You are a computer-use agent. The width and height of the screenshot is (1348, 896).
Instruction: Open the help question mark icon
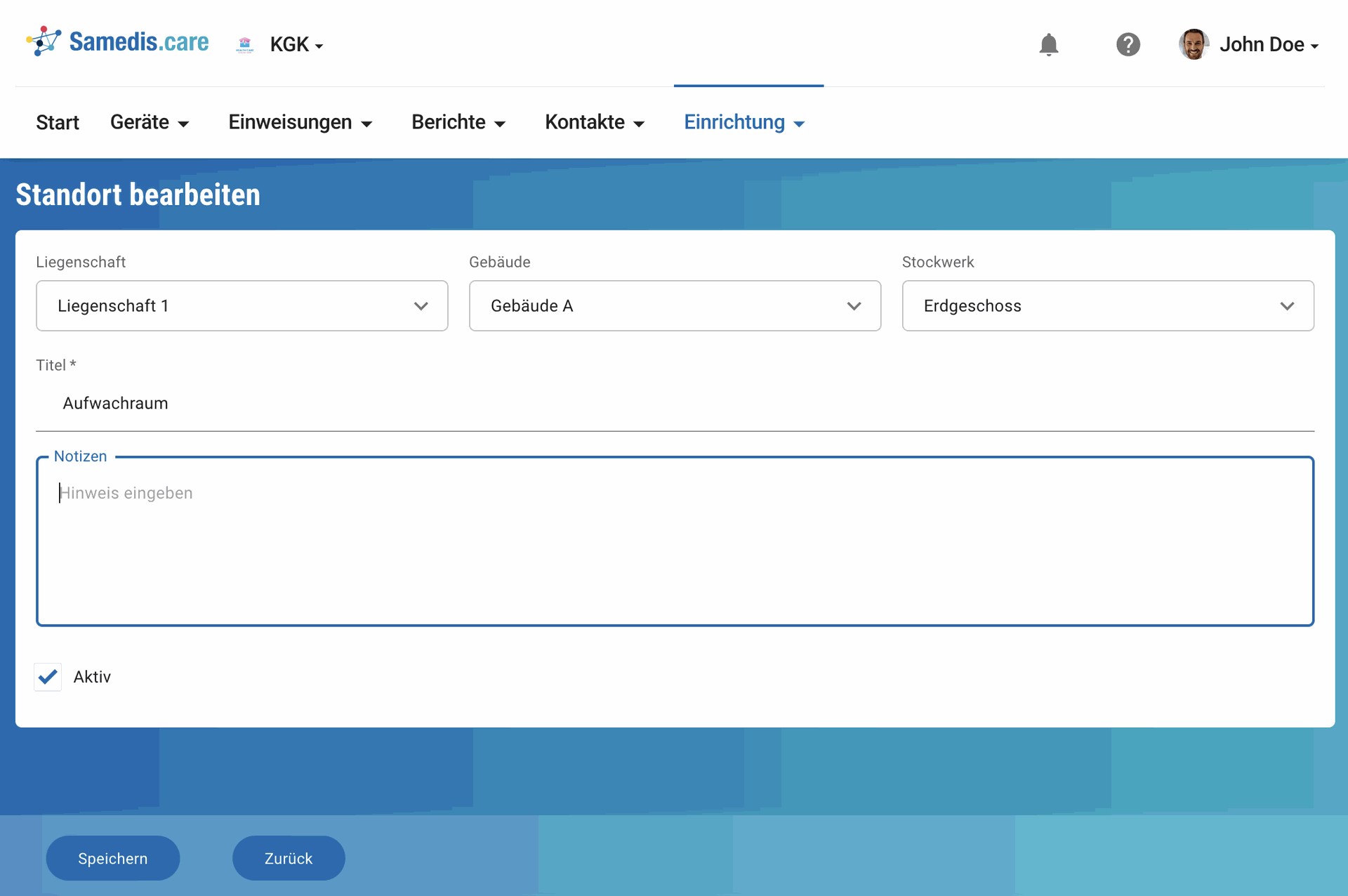pos(1128,44)
